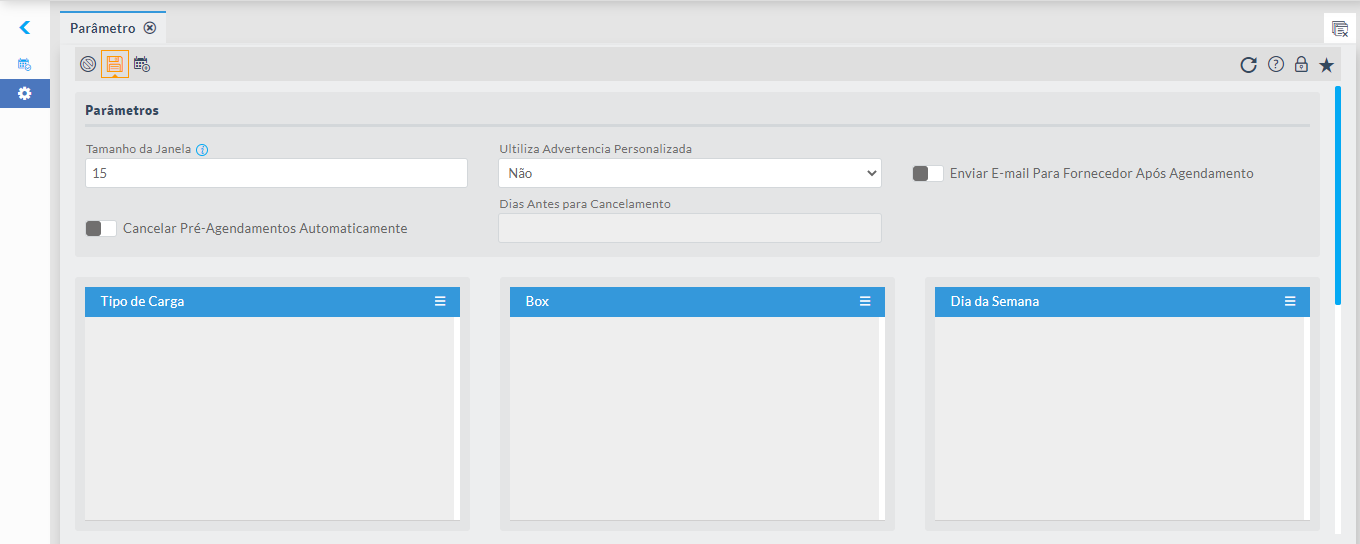Mark as favorite with the star icon
The width and height of the screenshot is (1360, 544).
(x=1326, y=65)
